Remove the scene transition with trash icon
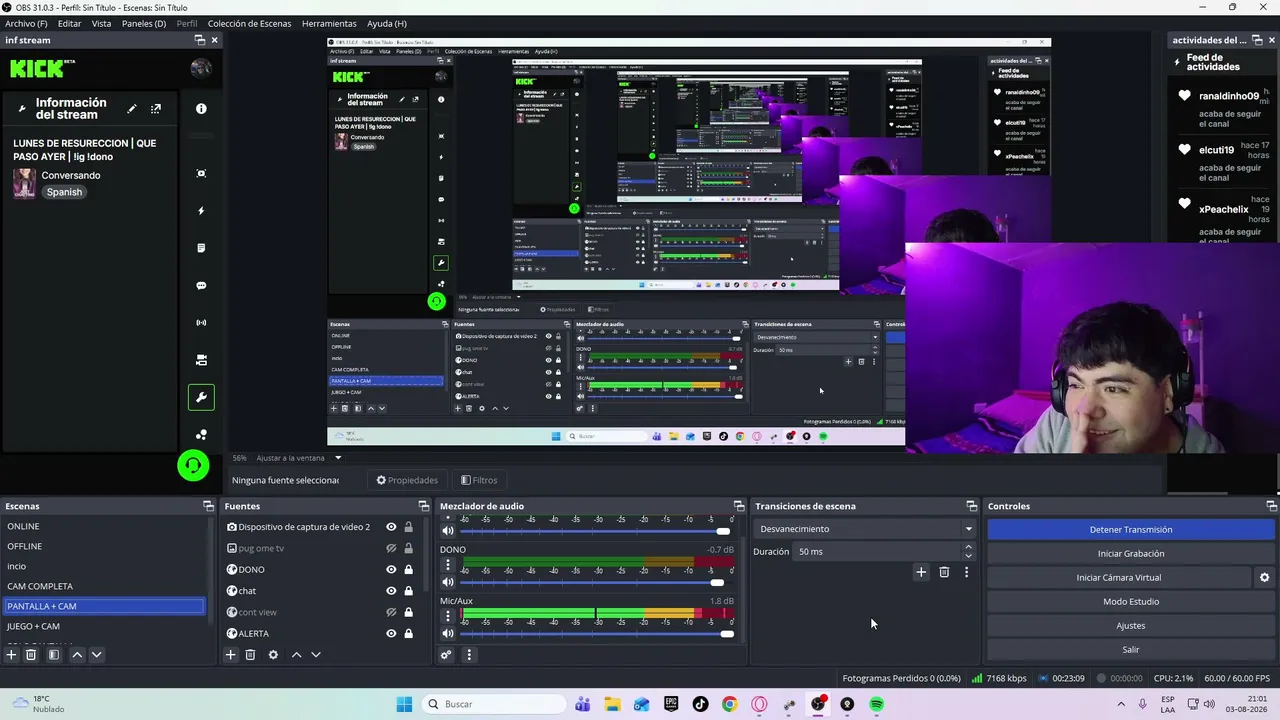Image resolution: width=1280 pixels, height=720 pixels. coord(944,572)
